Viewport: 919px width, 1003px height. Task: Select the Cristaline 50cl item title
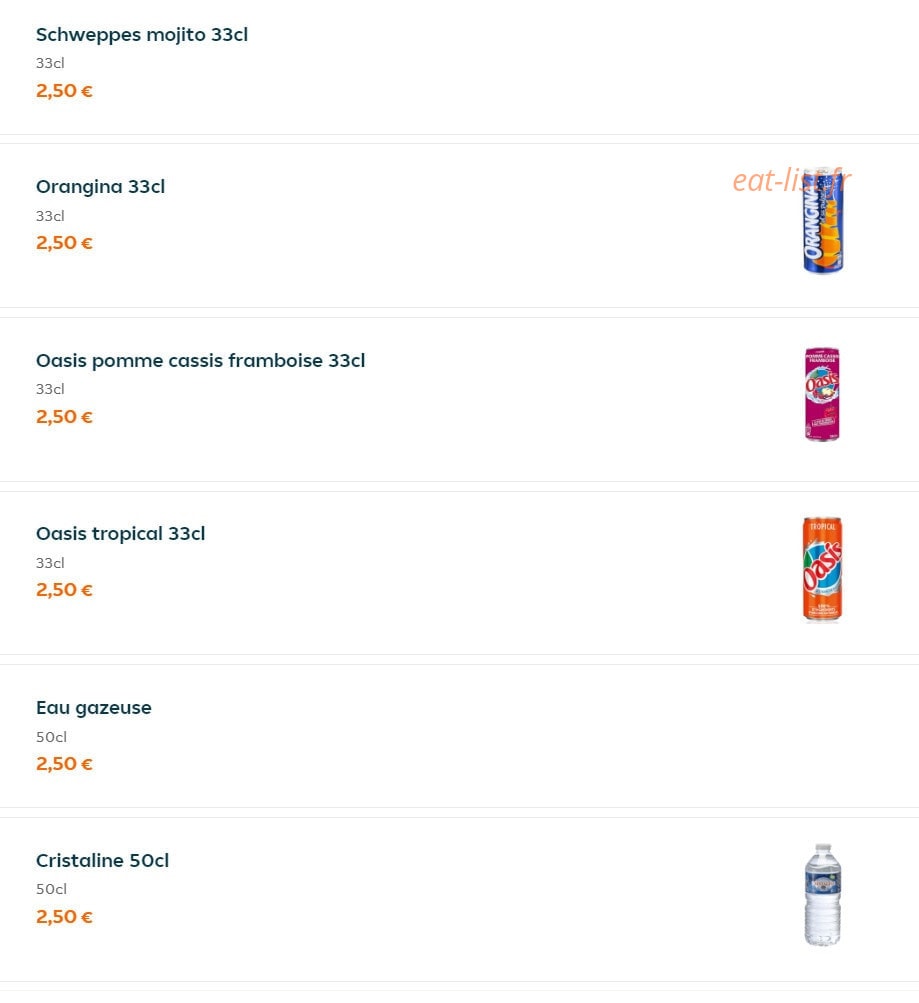(102, 860)
